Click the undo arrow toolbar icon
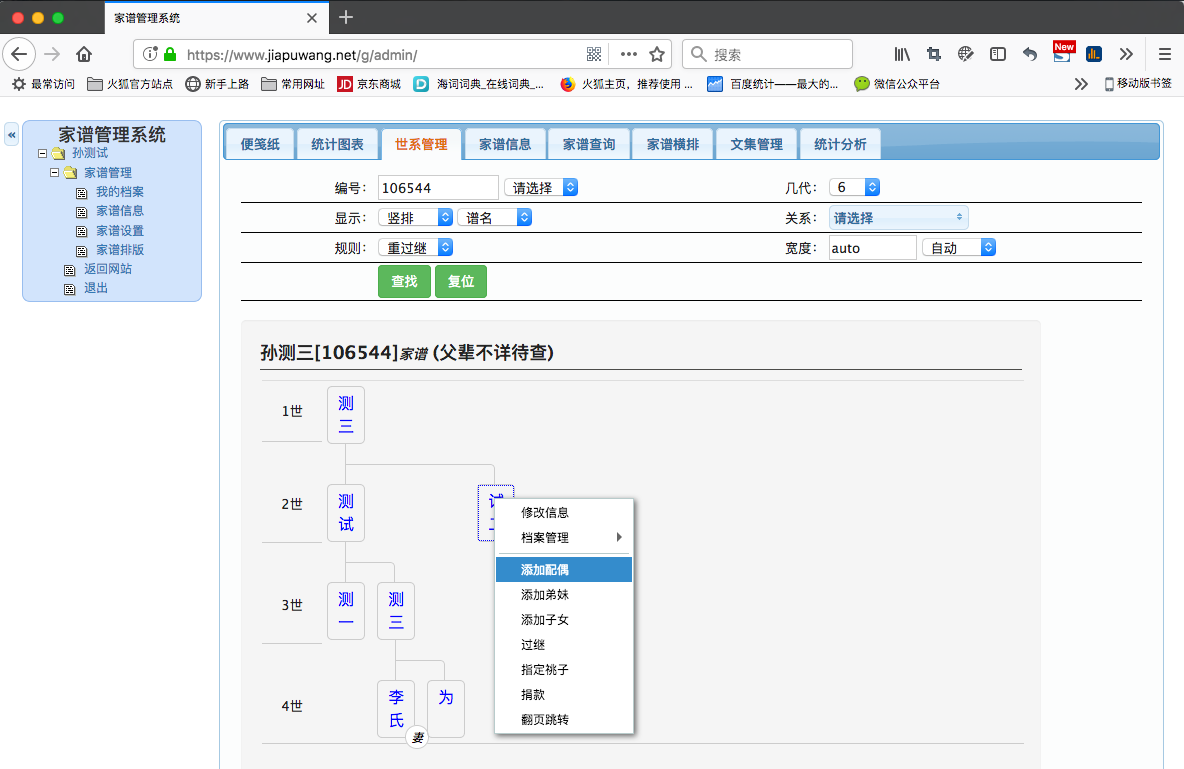Viewport: 1184px width, 769px height. [x=1030, y=54]
